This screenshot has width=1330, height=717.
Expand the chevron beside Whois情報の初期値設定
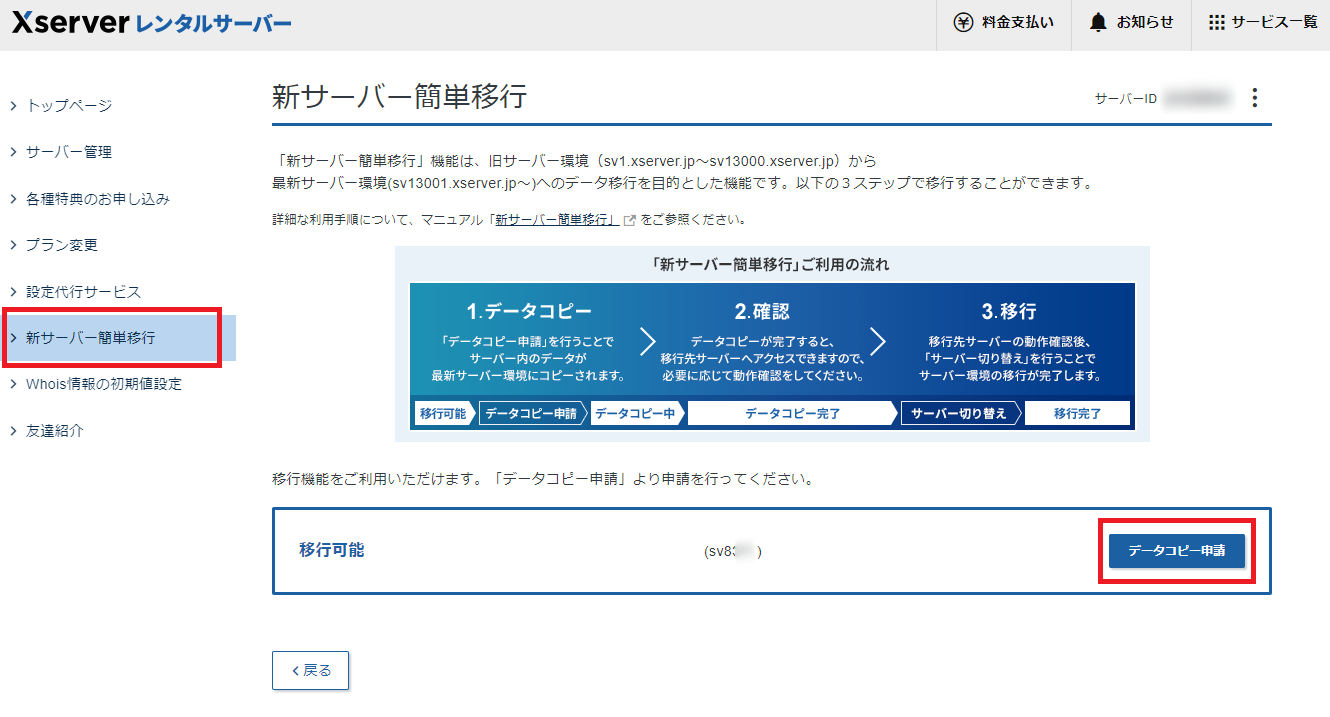(13, 384)
